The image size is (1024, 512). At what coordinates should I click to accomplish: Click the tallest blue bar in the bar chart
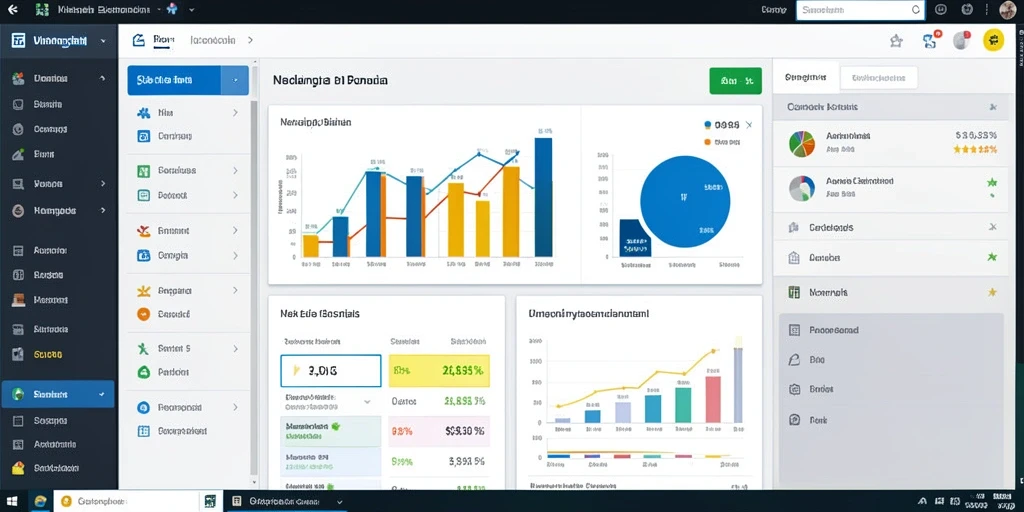click(x=543, y=197)
